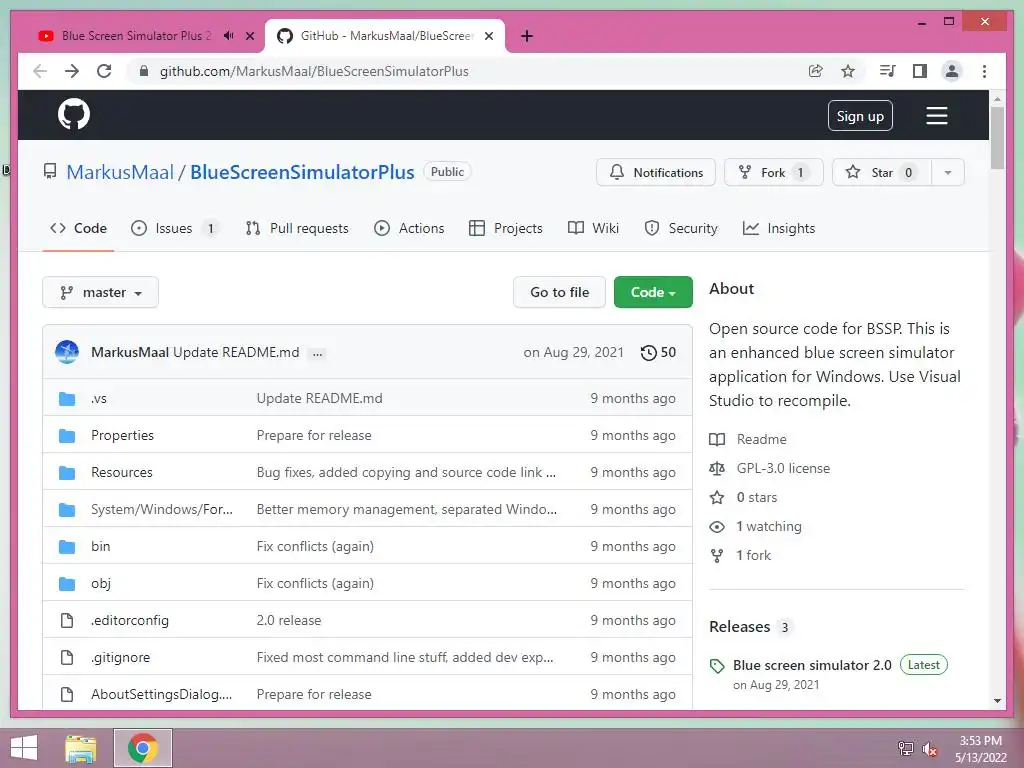Viewport: 1024px width, 768px height.
Task: Switch to the Code tab
Action: click(x=78, y=229)
